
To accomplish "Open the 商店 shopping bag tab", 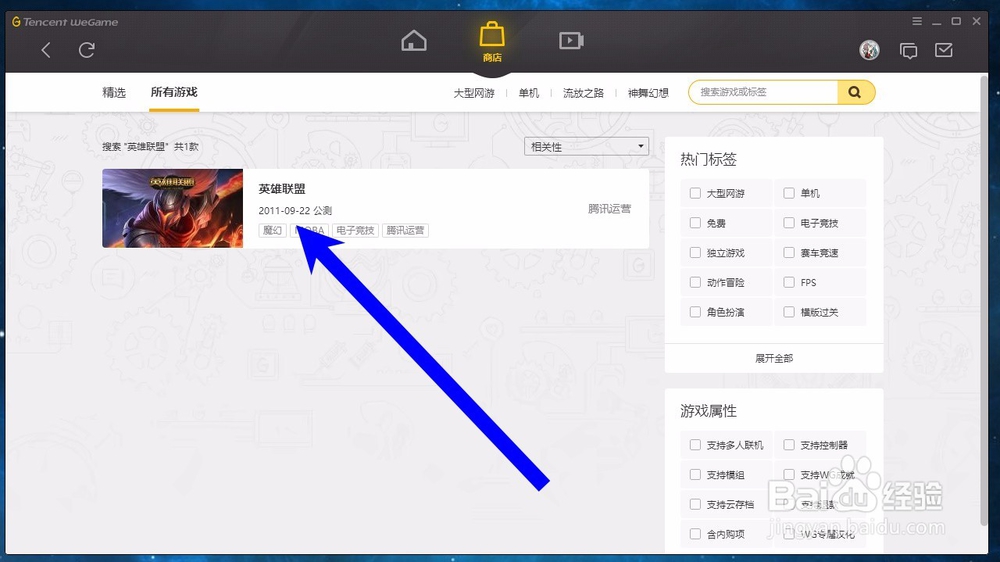I will pyautogui.click(x=492, y=42).
